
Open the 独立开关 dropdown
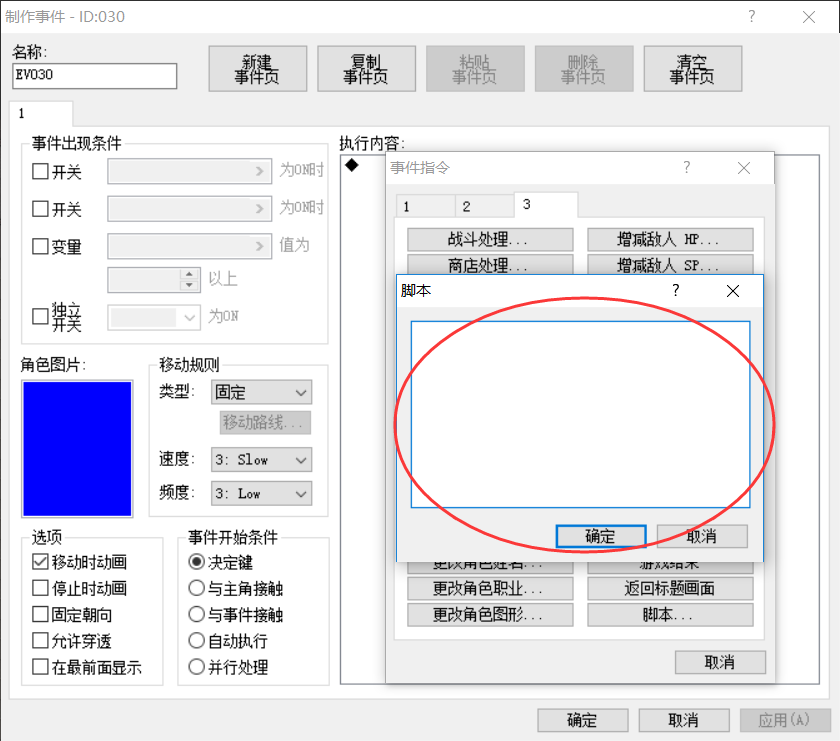[154, 317]
